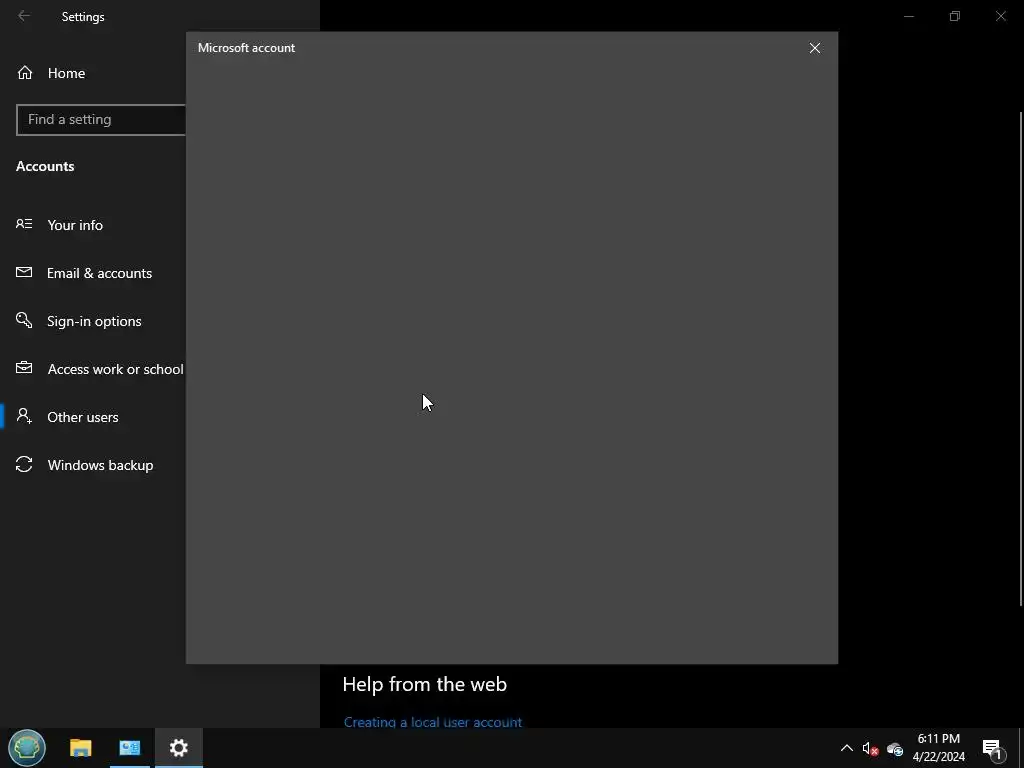Minimize the Settings window

point(908,16)
